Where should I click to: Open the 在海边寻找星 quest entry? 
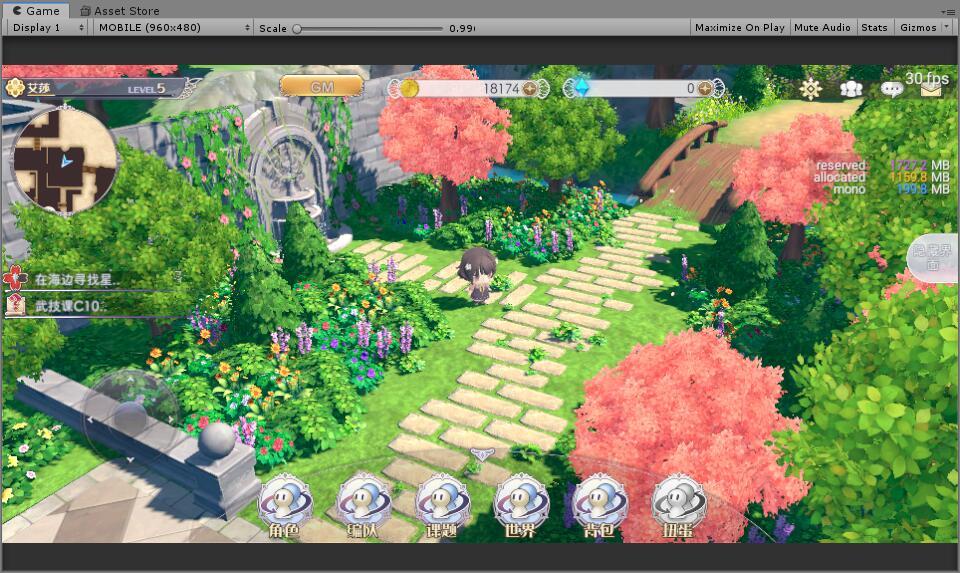point(76,280)
